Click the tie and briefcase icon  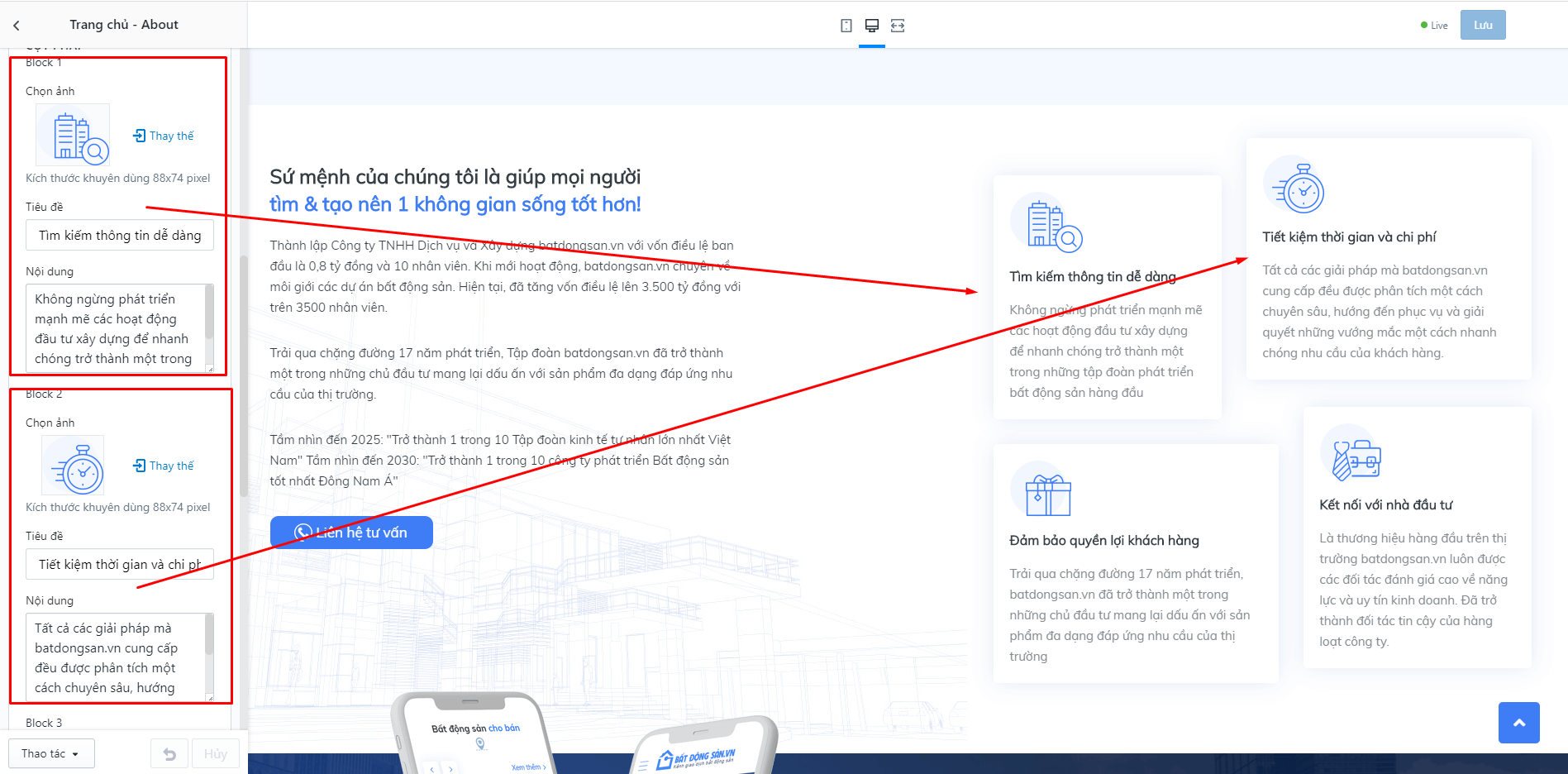tap(1351, 453)
